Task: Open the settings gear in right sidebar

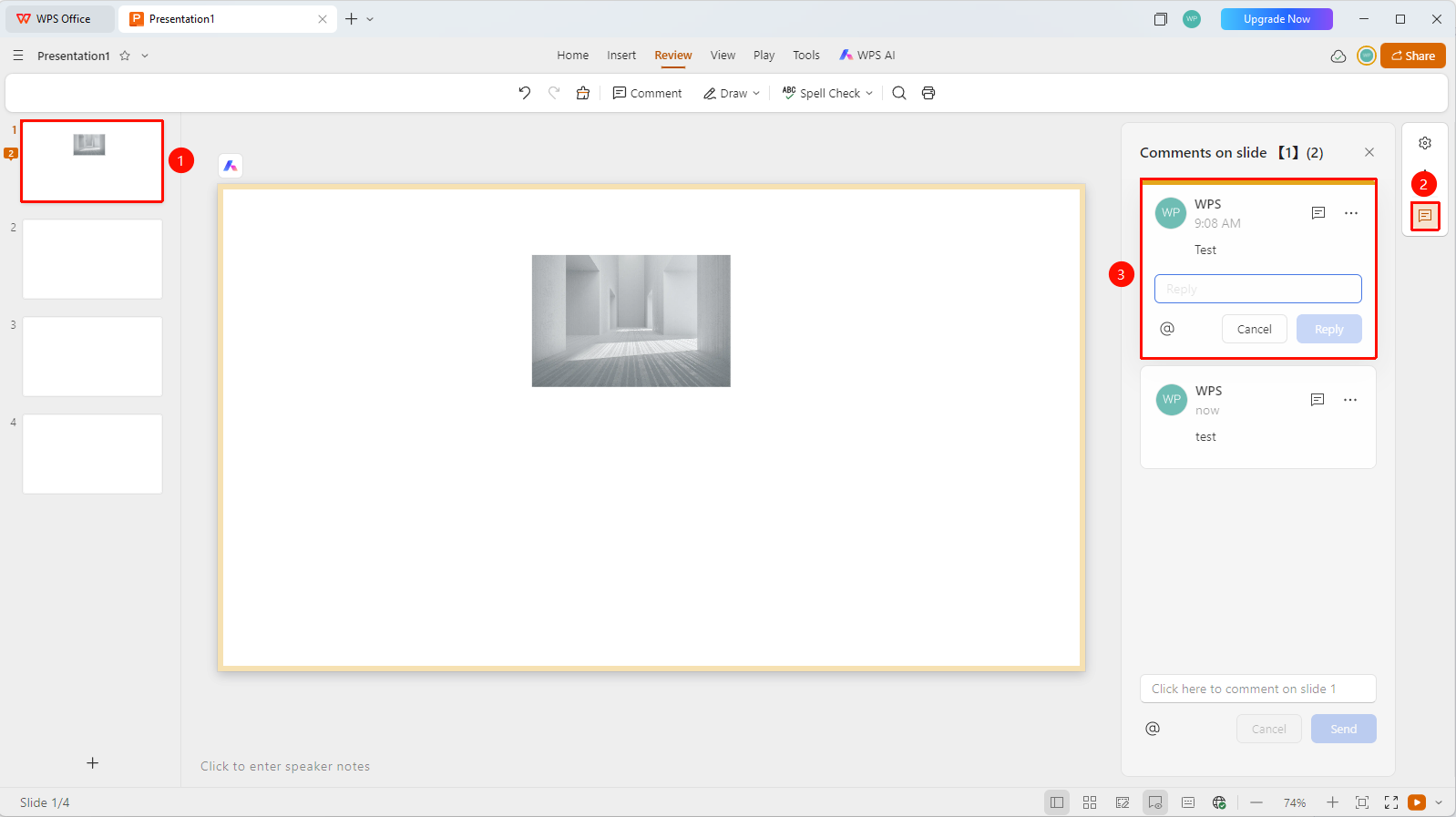Action: tap(1425, 143)
